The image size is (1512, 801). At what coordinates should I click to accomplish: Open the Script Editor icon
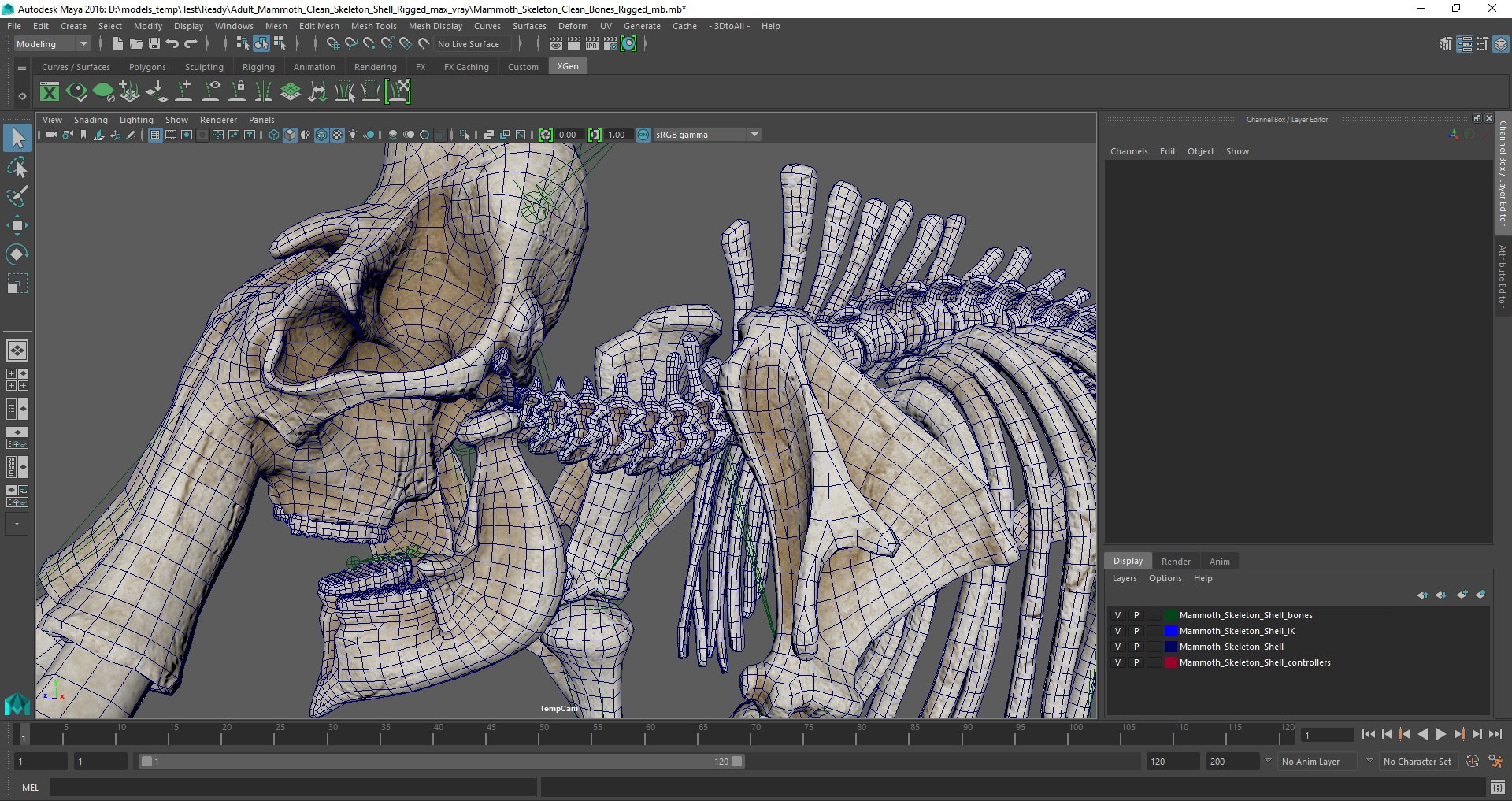pyautogui.click(x=1497, y=787)
